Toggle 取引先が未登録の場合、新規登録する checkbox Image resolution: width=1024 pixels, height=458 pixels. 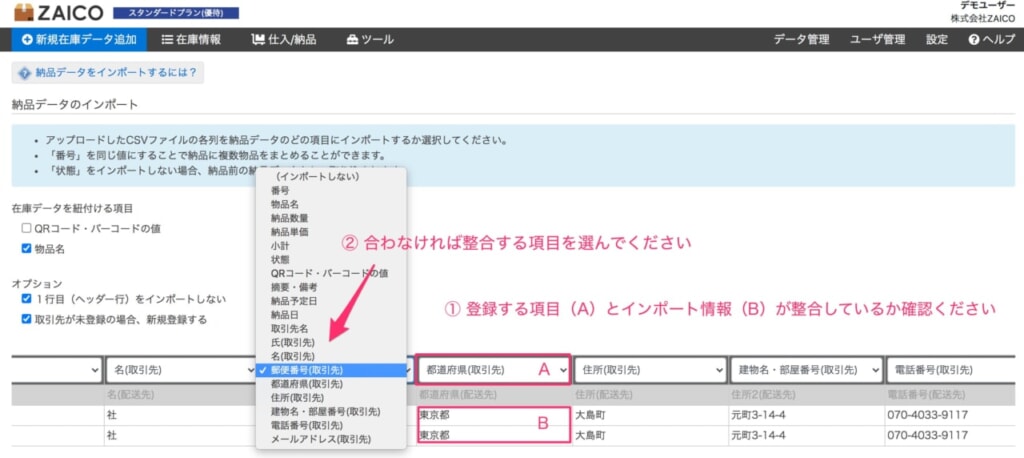[x=26, y=319]
